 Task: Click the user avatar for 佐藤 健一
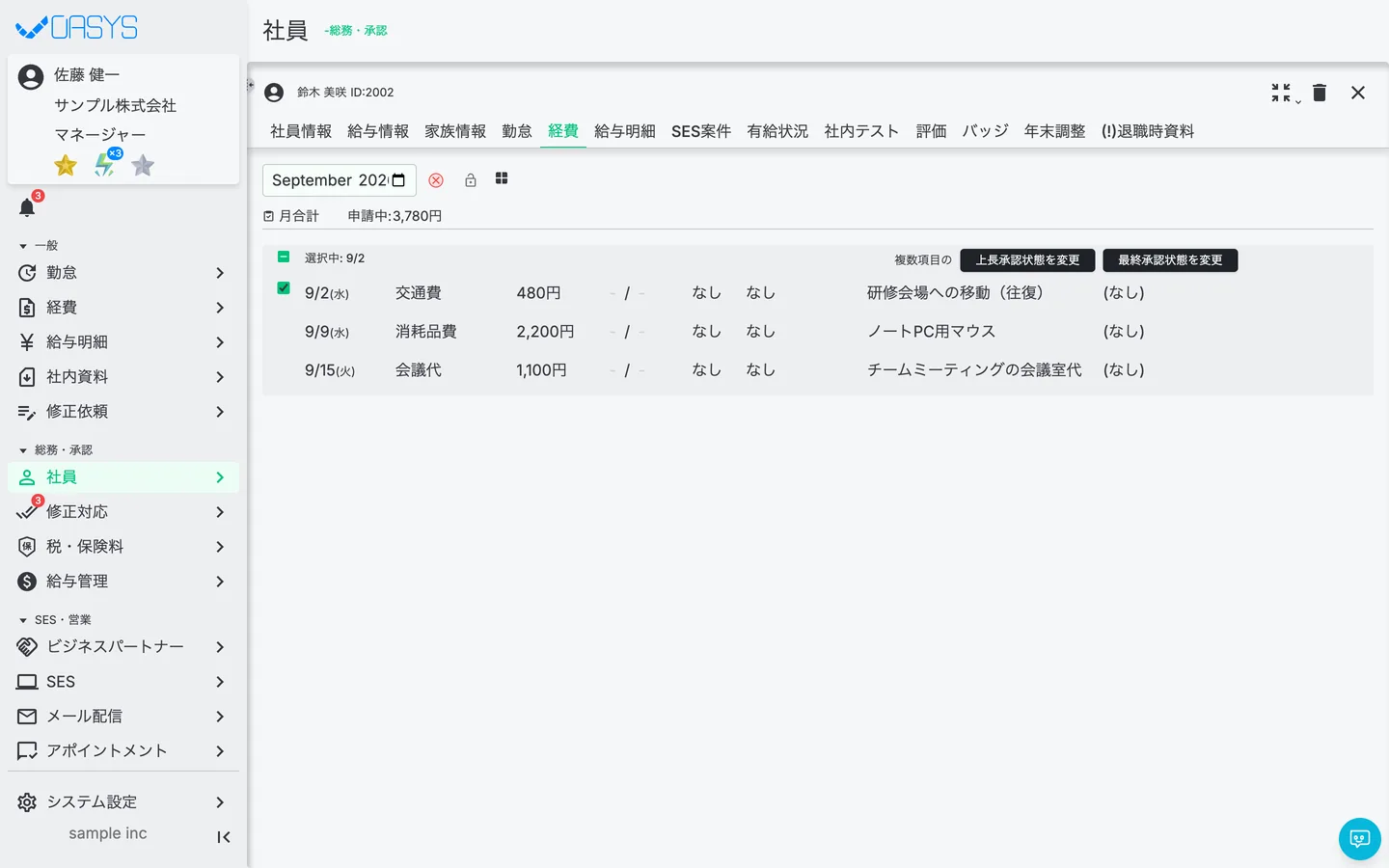pyautogui.click(x=31, y=77)
